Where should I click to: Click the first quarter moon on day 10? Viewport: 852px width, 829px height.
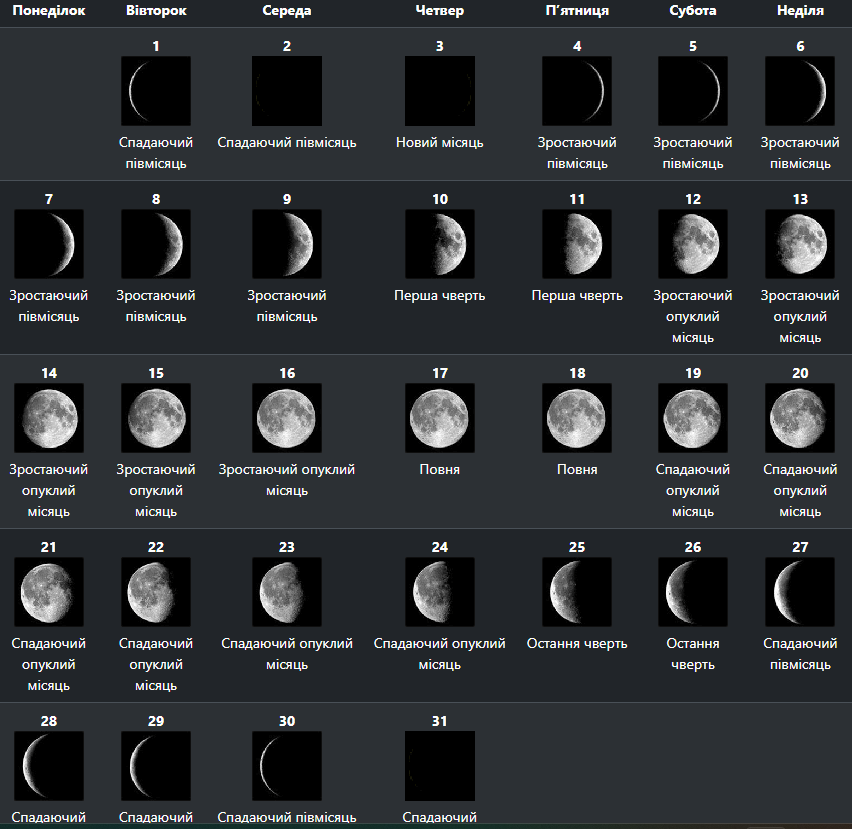439,244
